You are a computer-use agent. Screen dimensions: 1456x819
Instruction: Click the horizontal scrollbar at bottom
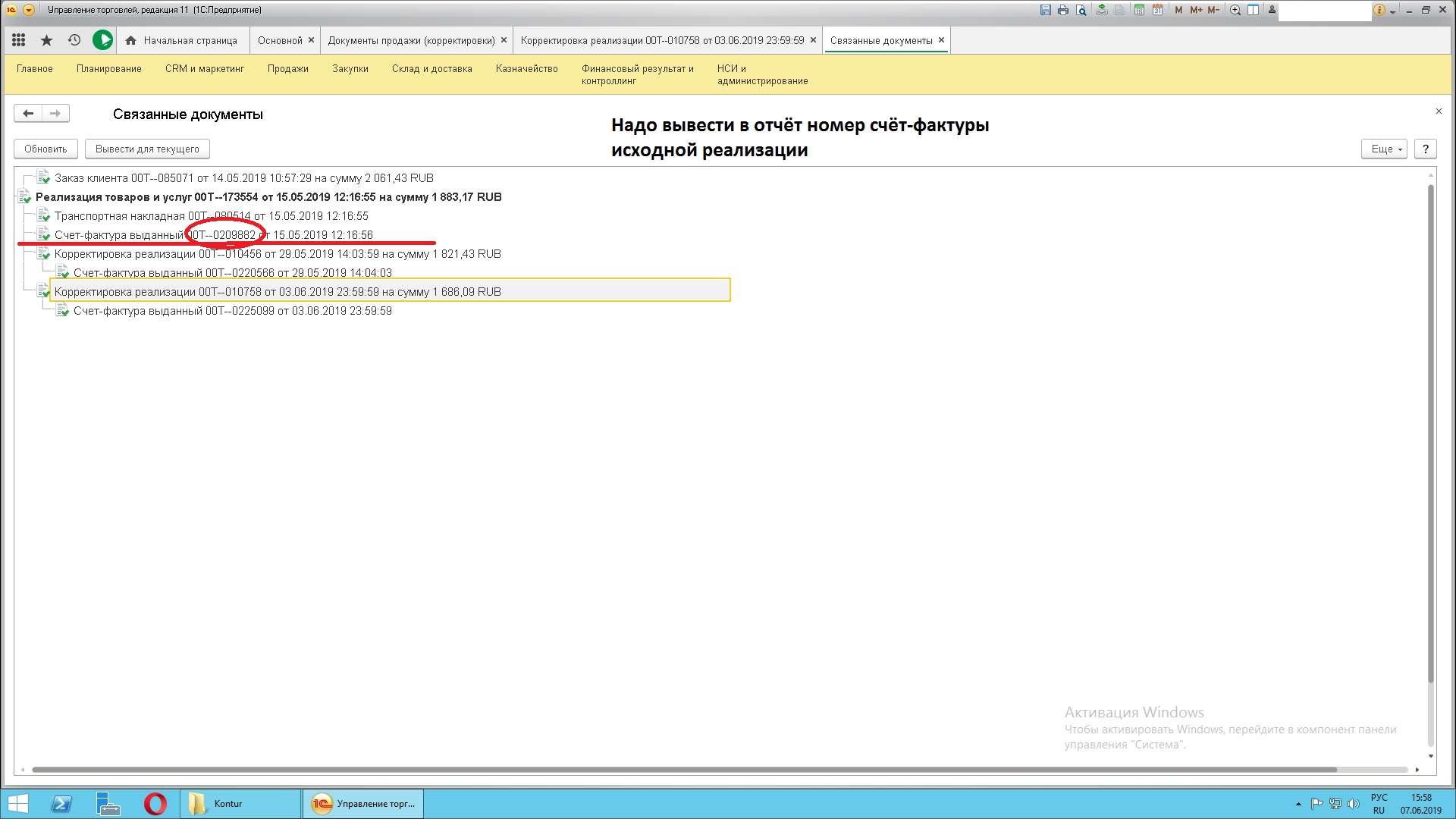[682, 770]
